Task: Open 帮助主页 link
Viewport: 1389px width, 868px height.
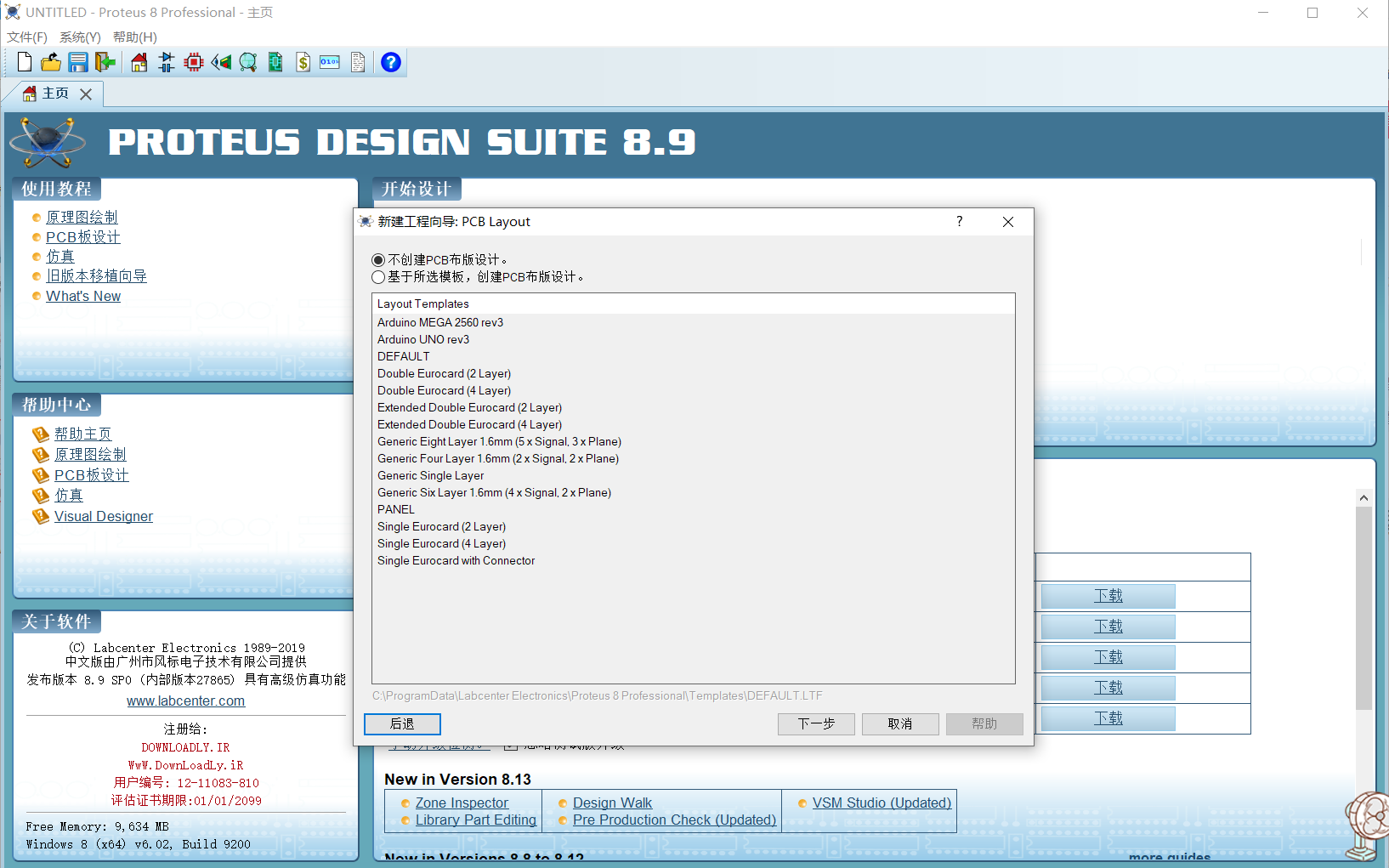Action: [x=82, y=434]
